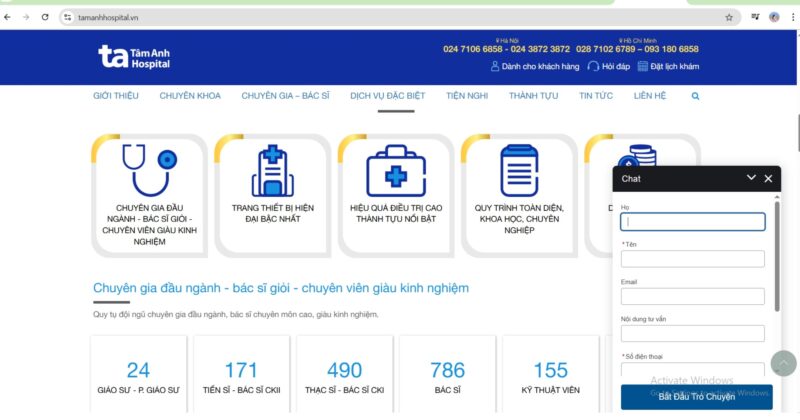Click the Bắt Đầu Trò Chuyện button
Screen dimensions: 800x420
(696, 397)
